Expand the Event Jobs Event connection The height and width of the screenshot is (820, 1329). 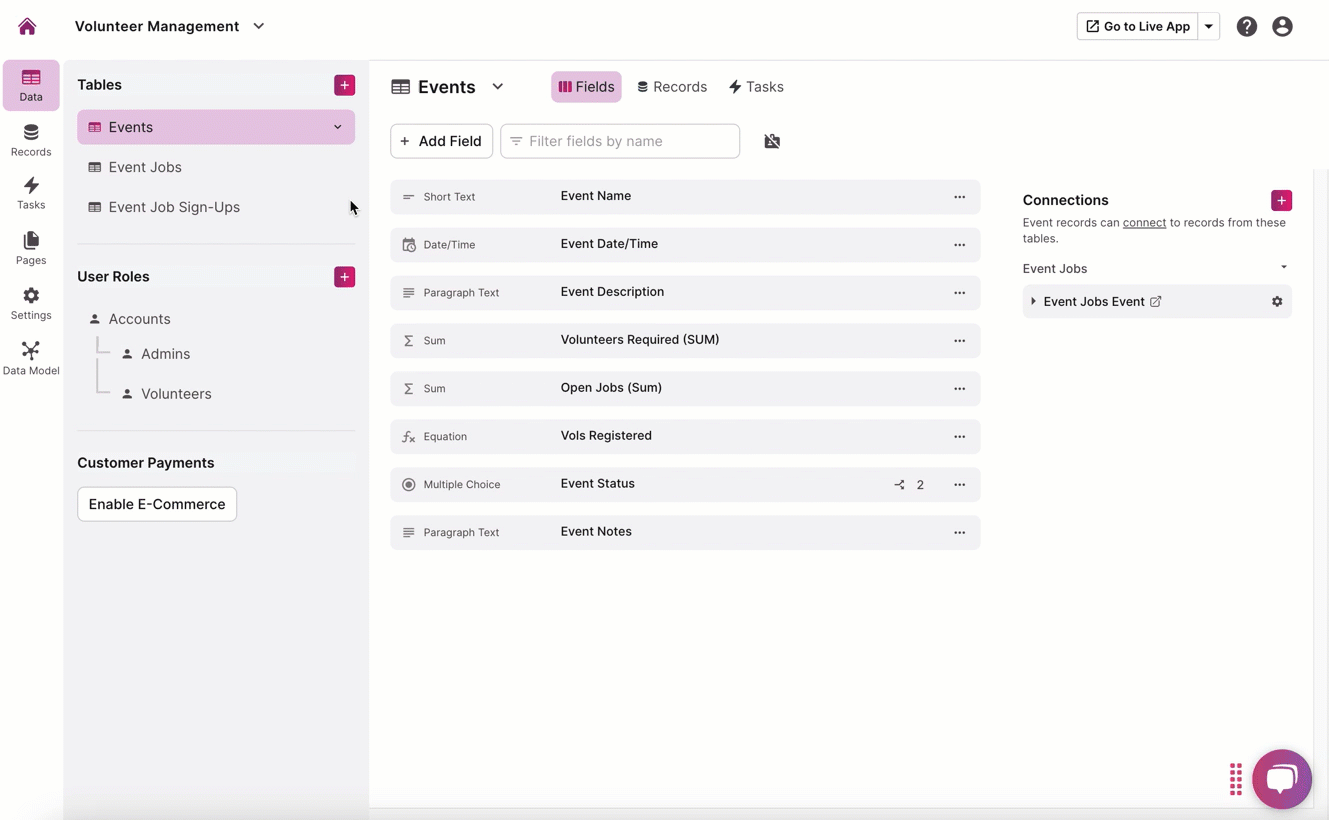pos(1034,301)
